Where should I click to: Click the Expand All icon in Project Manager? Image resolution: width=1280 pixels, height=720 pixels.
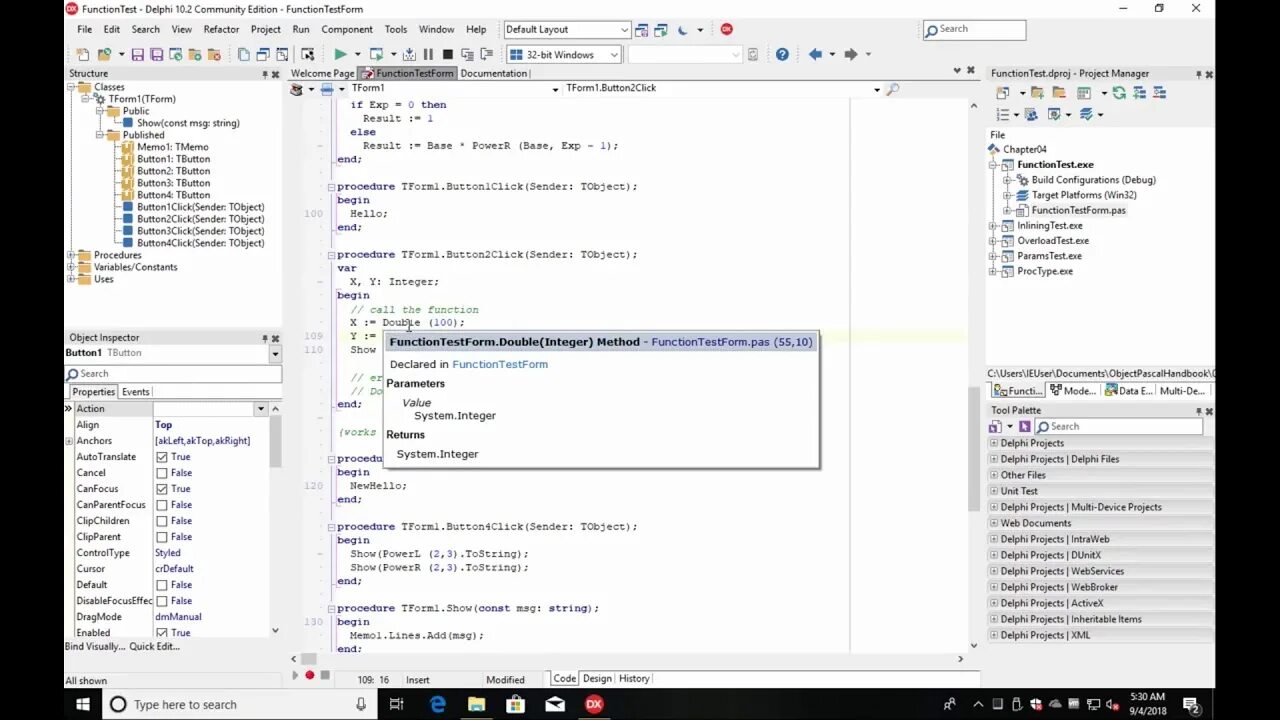click(1139, 92)
